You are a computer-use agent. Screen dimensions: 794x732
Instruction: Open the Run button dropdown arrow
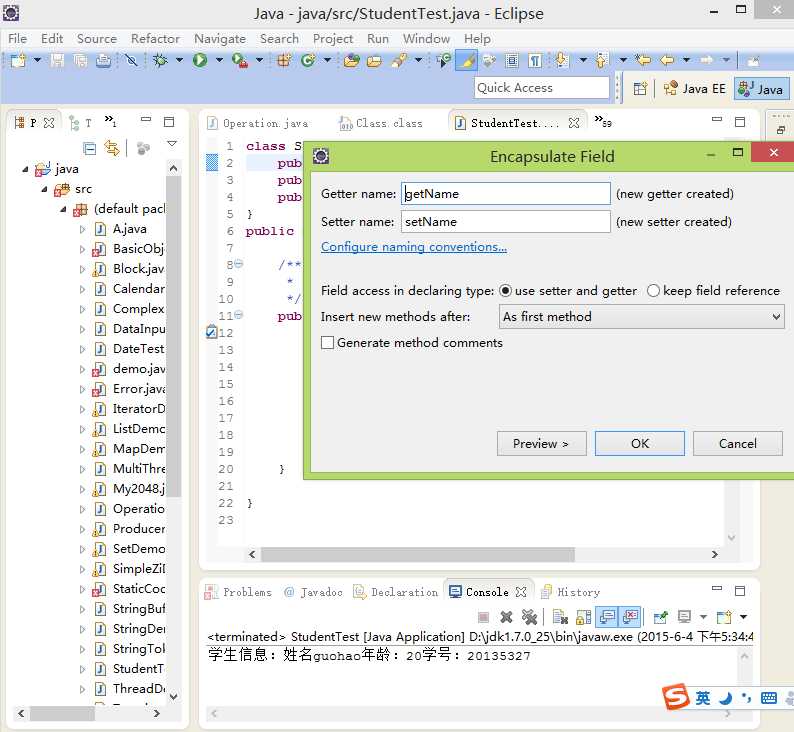(x=219, y=61)
